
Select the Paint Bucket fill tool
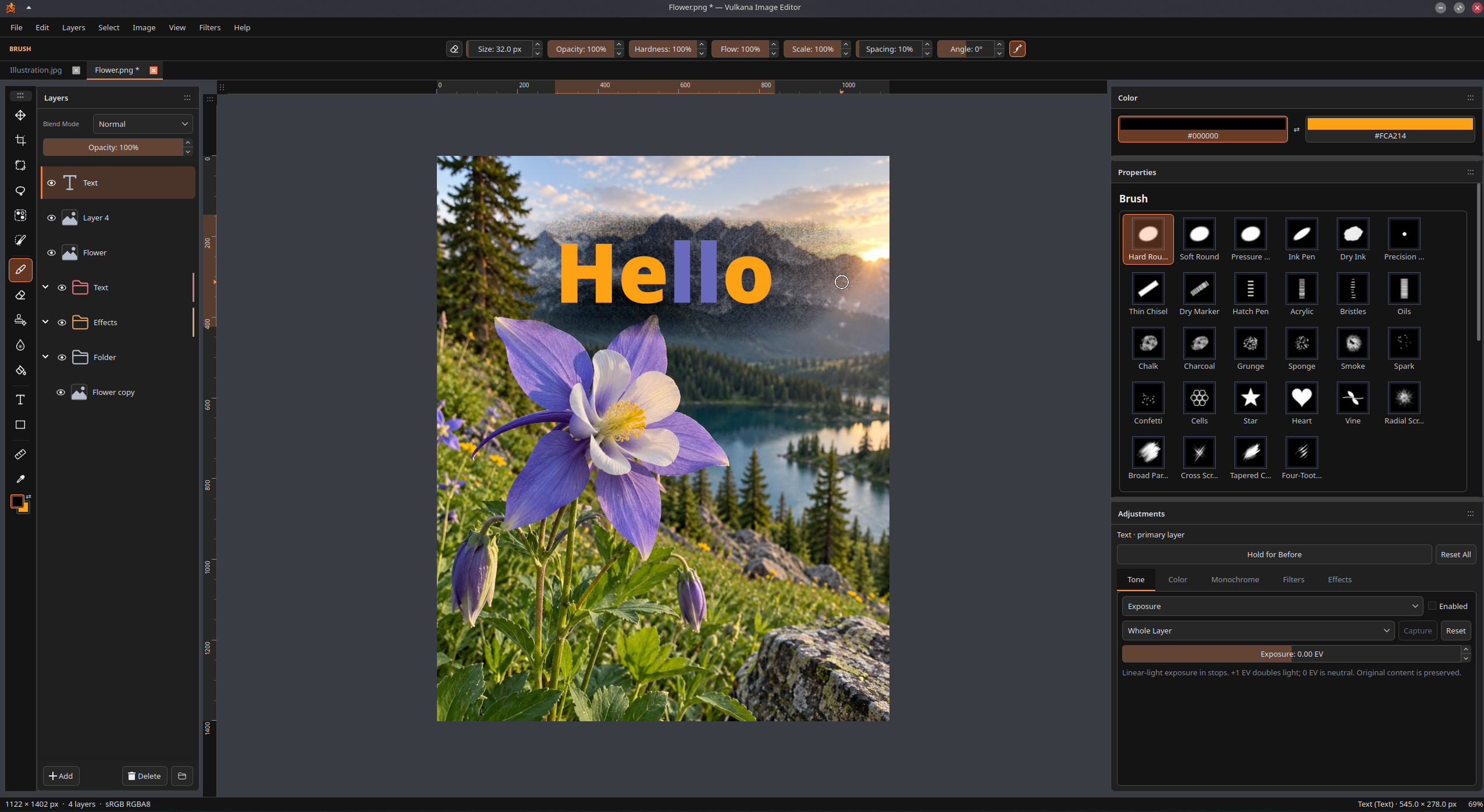point(20,370)
